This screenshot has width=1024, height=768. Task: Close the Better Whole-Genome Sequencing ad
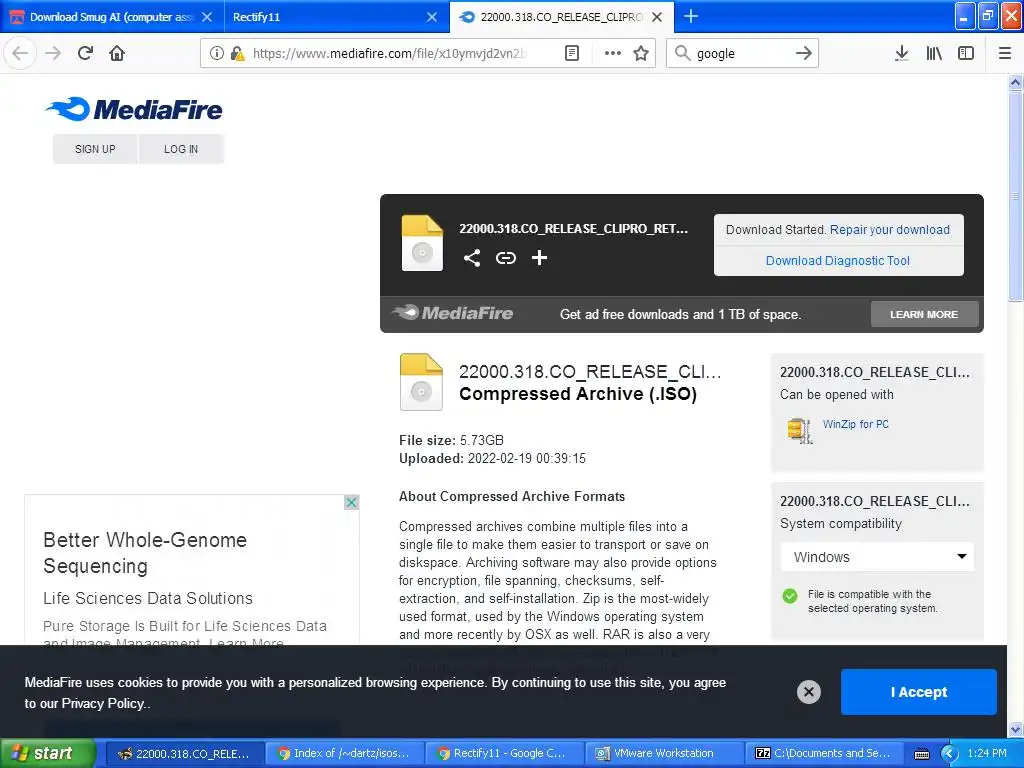tap(351, 502)
